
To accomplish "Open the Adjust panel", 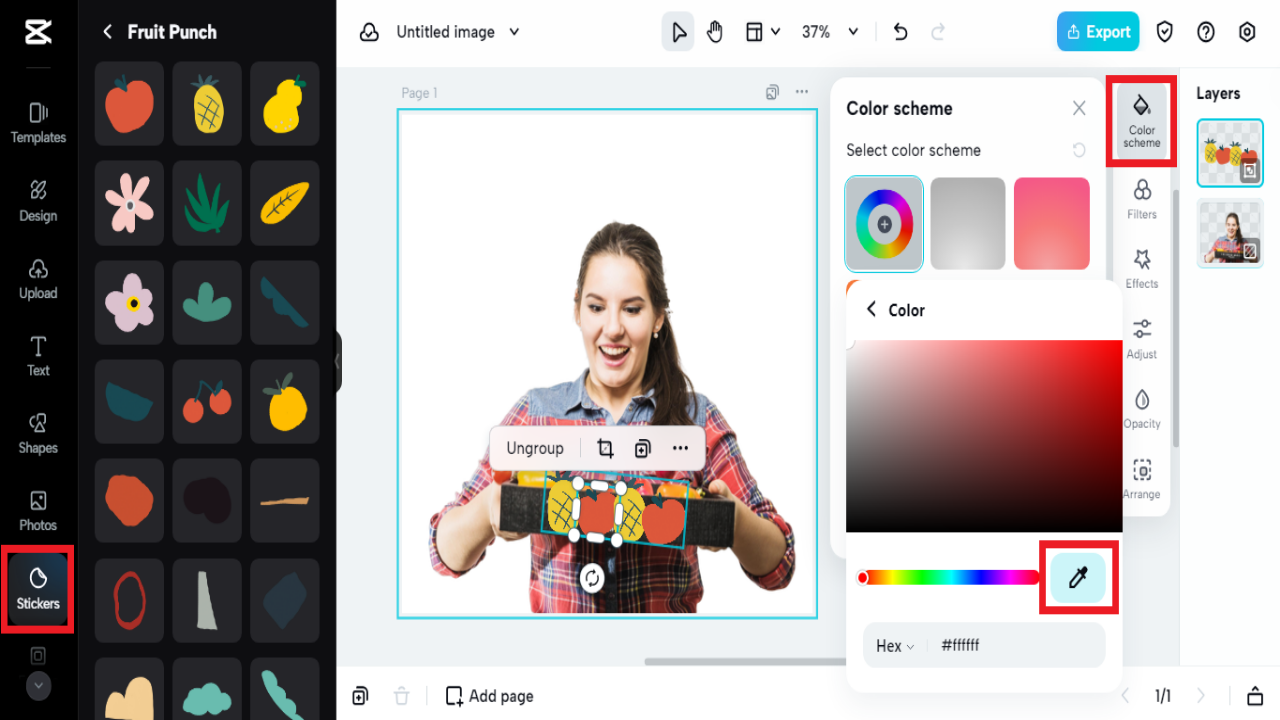I will click(x=1141, y=337).
